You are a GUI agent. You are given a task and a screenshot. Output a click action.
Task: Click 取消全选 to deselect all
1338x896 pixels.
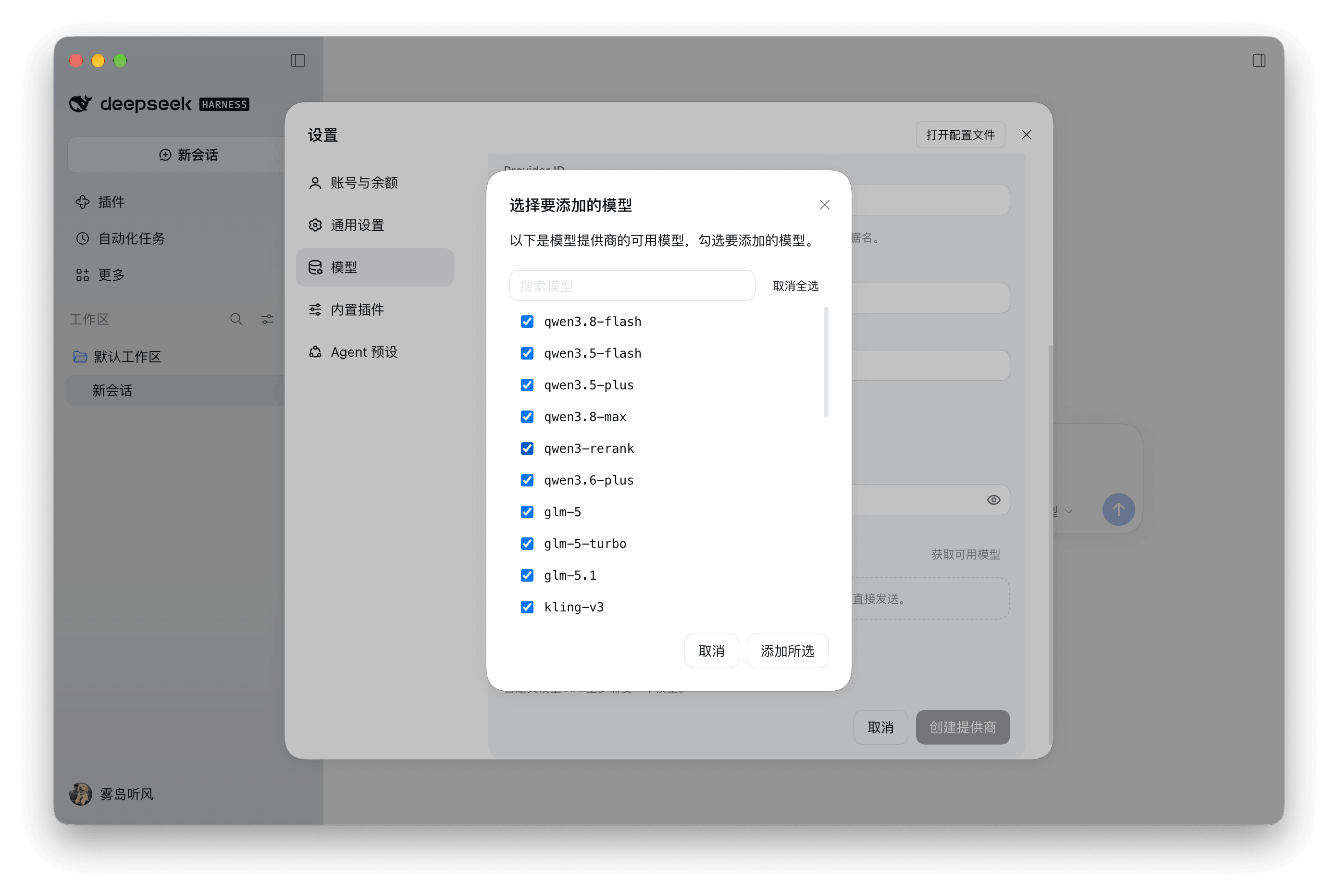tap(795, 286)
